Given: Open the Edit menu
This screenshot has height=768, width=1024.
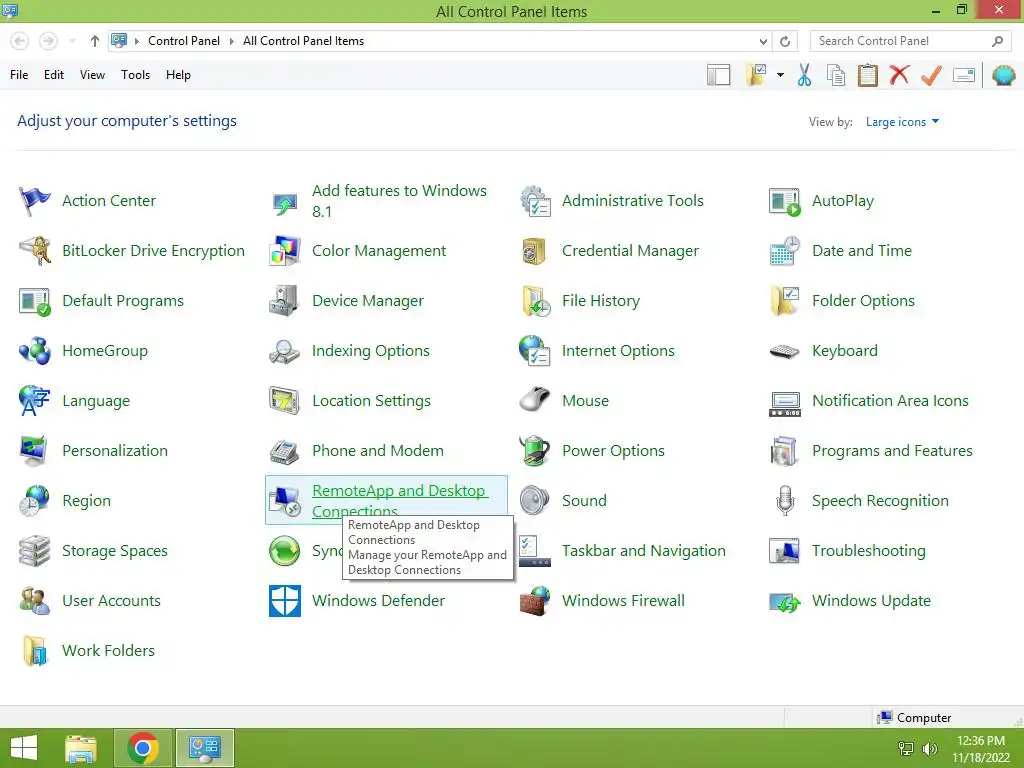Looking at the screenshot, I should click(54, 75).
